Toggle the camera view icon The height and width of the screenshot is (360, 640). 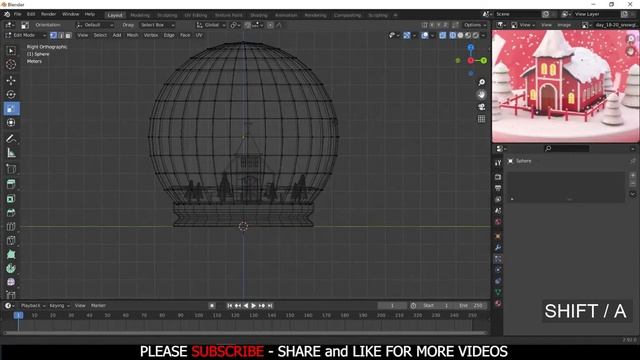(x=482, y=107)
